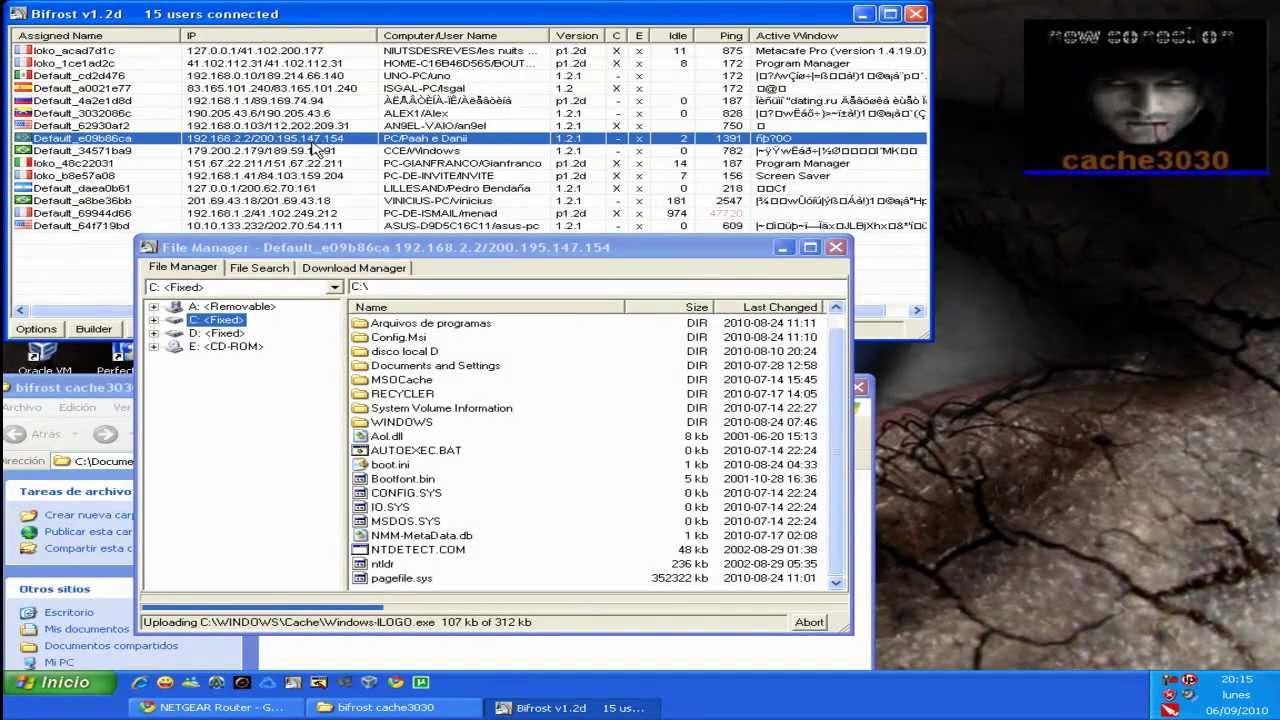Select the Aol.dll file icon
The image size is (1280, 720).
pyautogui.click(x=360, y=436)
